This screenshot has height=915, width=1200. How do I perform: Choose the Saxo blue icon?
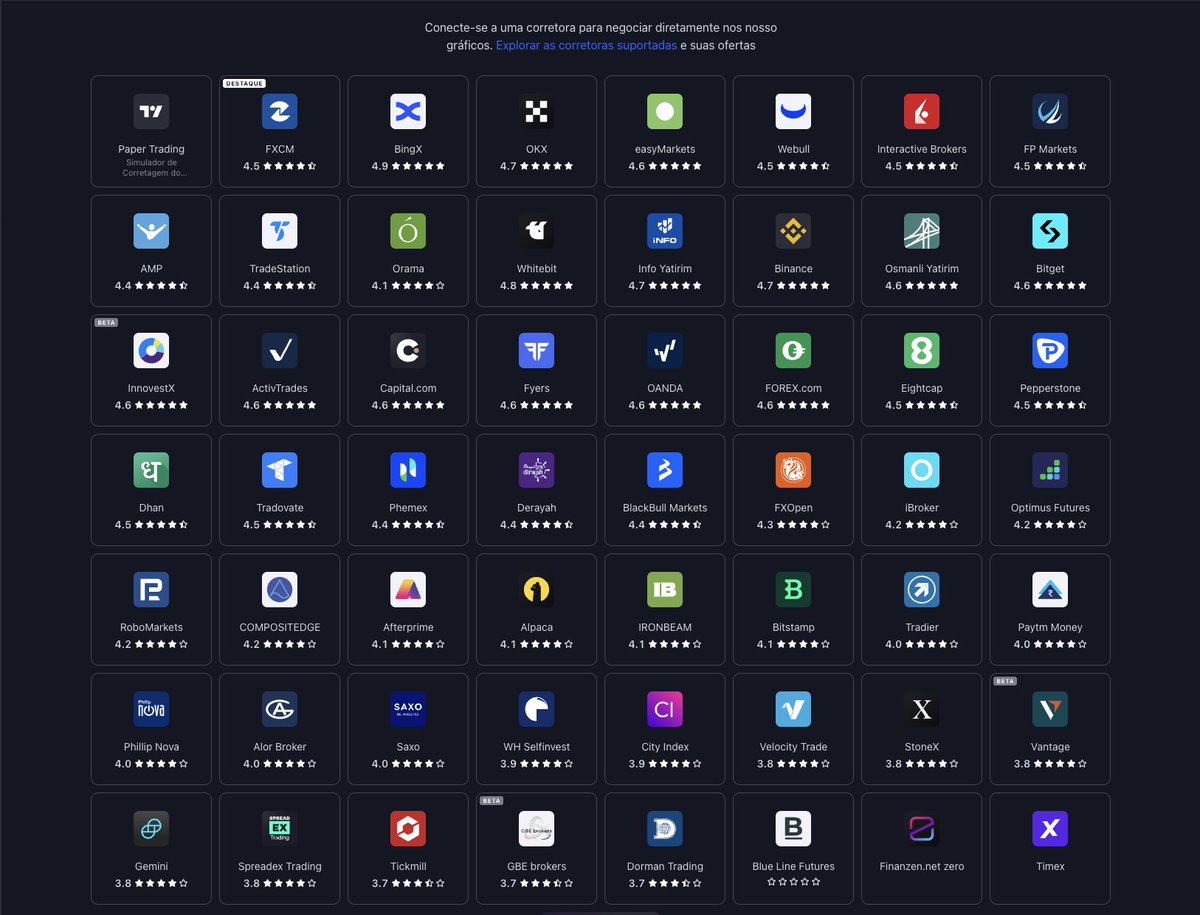pos(408,709)
